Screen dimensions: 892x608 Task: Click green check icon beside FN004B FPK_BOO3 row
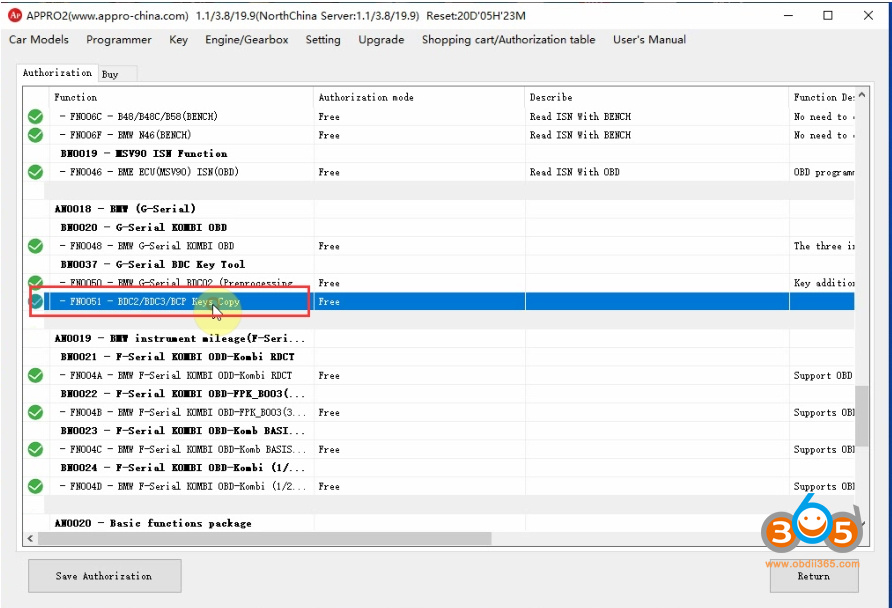point(35,413)
